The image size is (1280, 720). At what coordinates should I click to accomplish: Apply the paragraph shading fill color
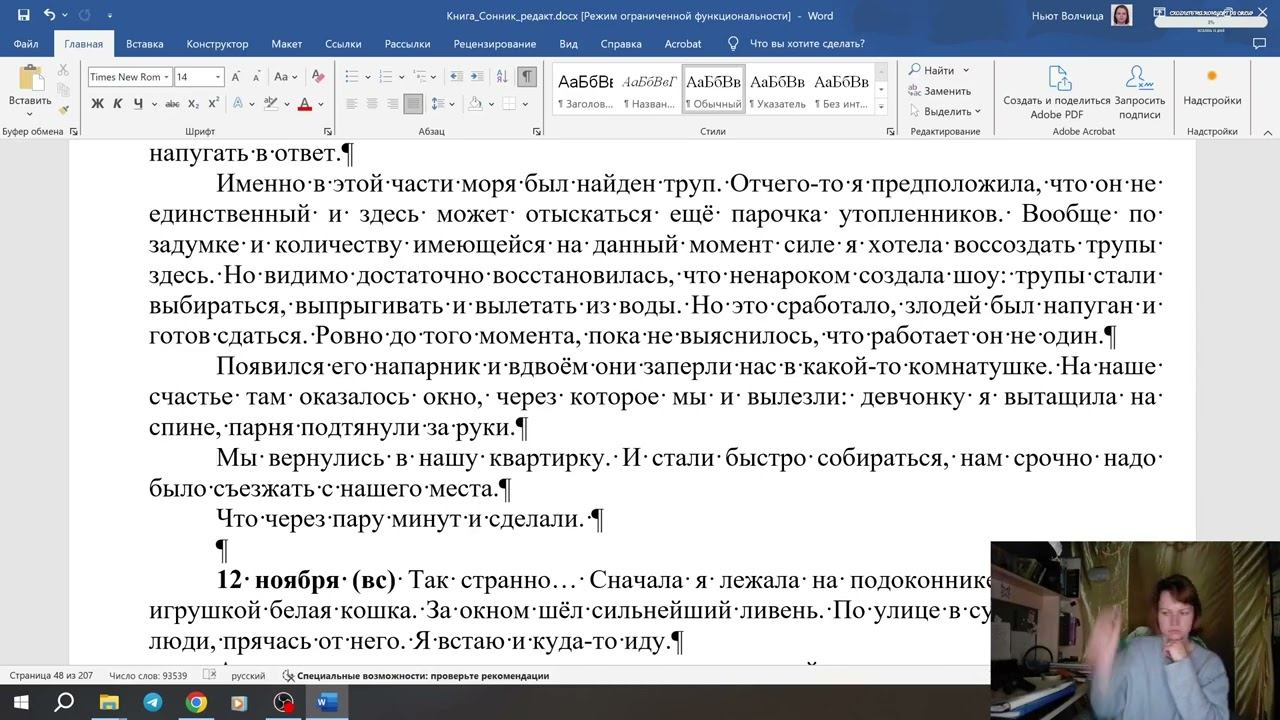tap(476, 104)
